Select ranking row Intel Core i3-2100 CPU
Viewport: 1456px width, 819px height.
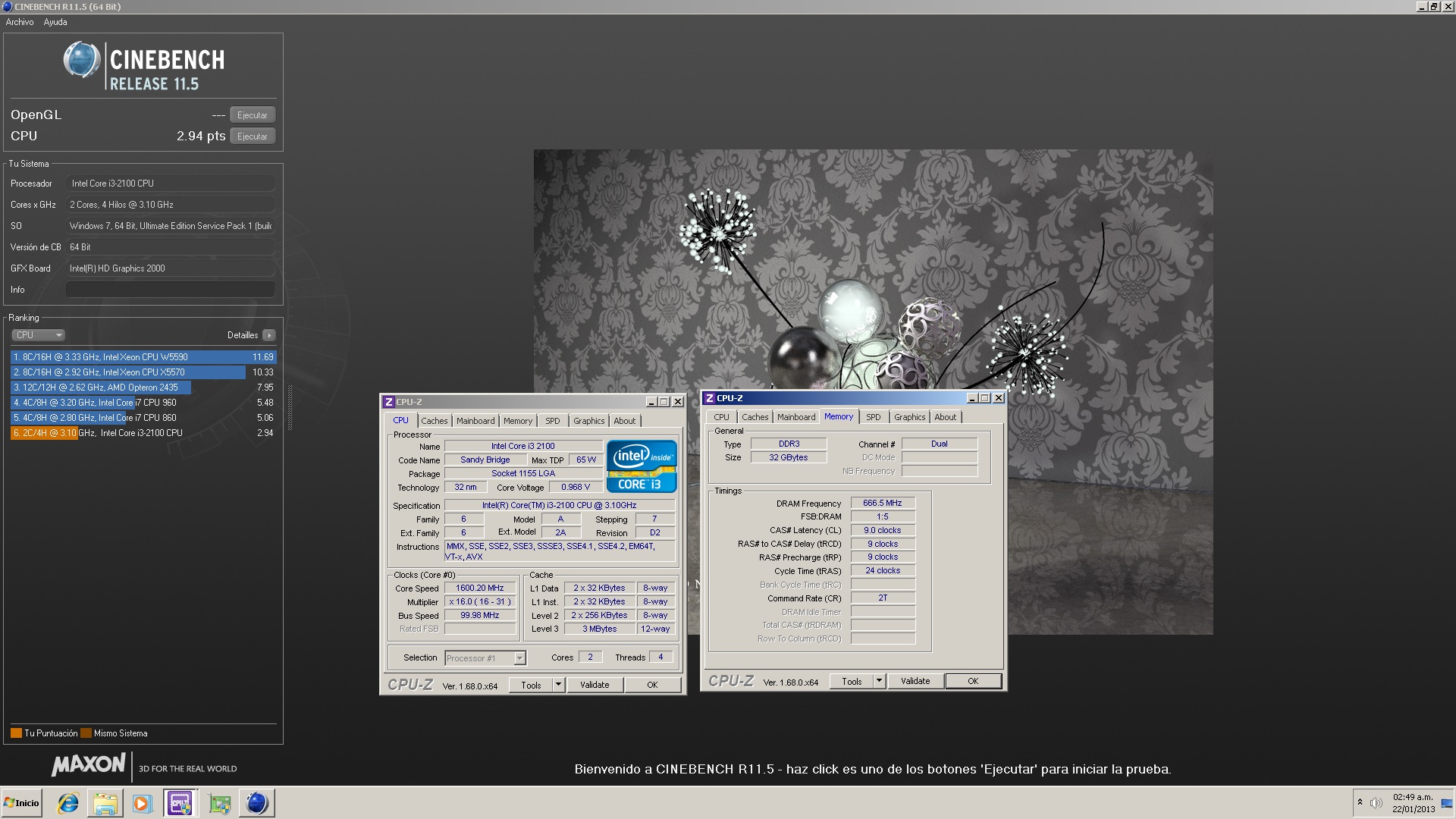tap(143, 433)
